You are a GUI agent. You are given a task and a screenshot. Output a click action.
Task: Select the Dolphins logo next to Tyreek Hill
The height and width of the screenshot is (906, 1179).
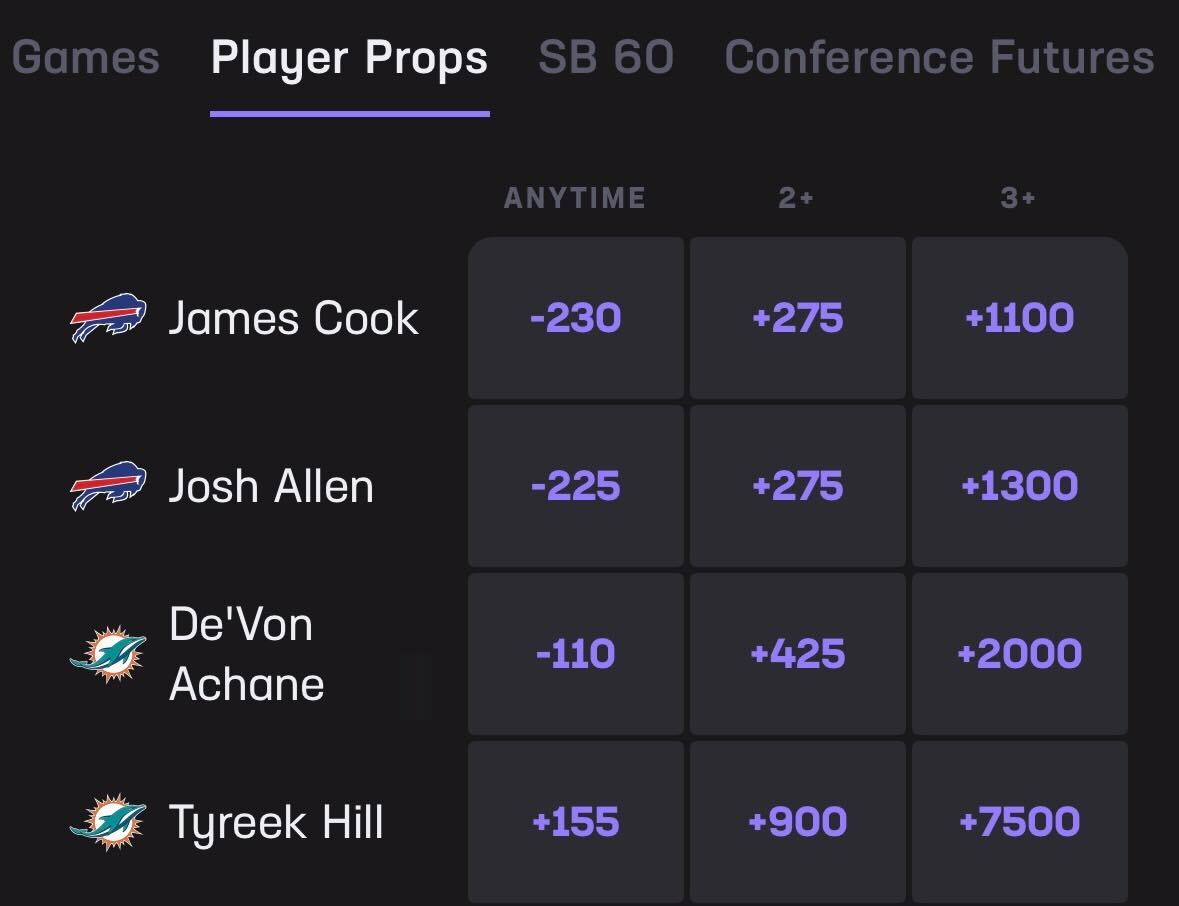(110, 822)
